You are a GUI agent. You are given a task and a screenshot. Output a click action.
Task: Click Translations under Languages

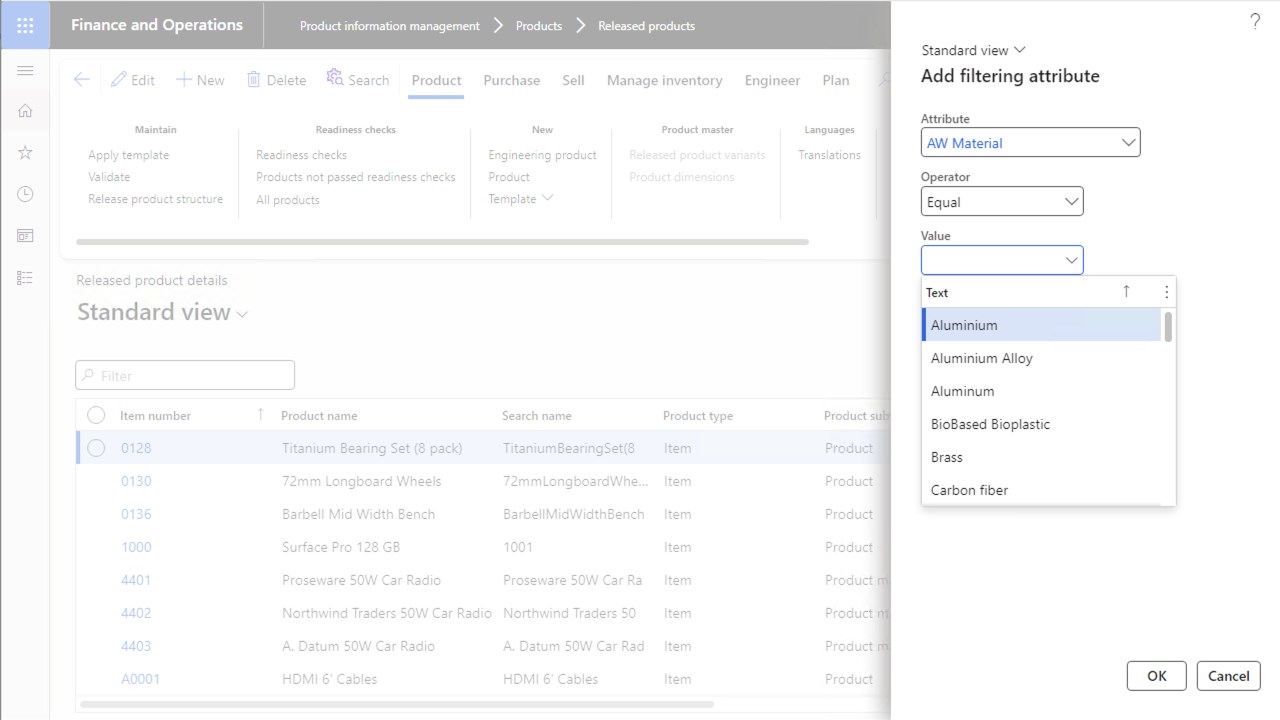click(x=829, y=155)
